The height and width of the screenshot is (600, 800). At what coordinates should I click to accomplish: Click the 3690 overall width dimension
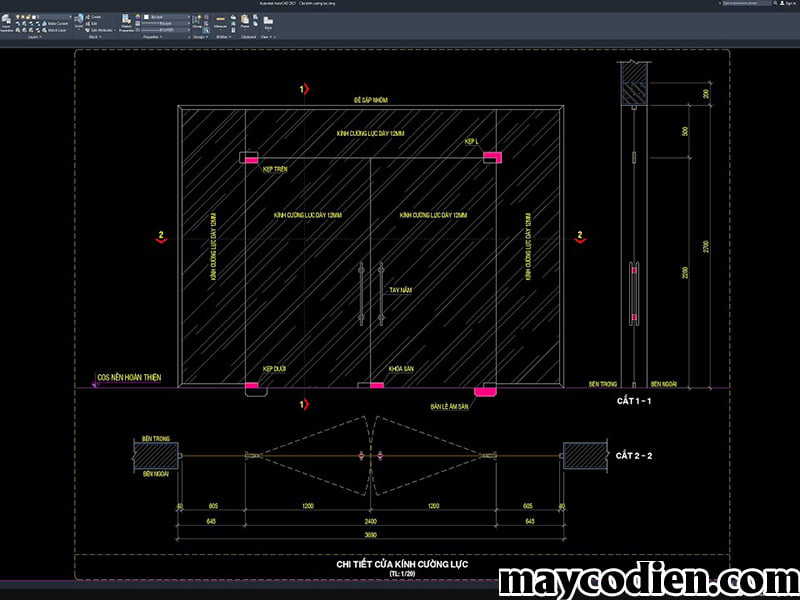[x=370, y=533]
